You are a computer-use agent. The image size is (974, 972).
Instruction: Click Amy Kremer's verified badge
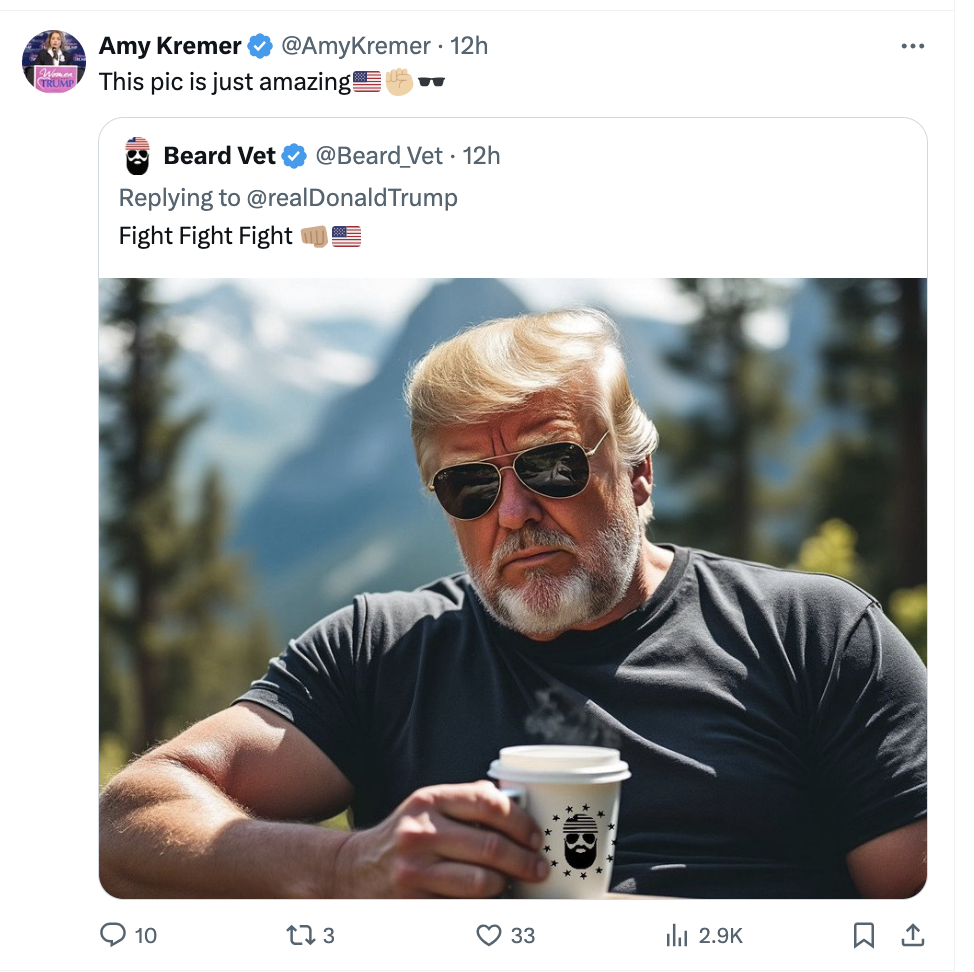click(260, 45)
